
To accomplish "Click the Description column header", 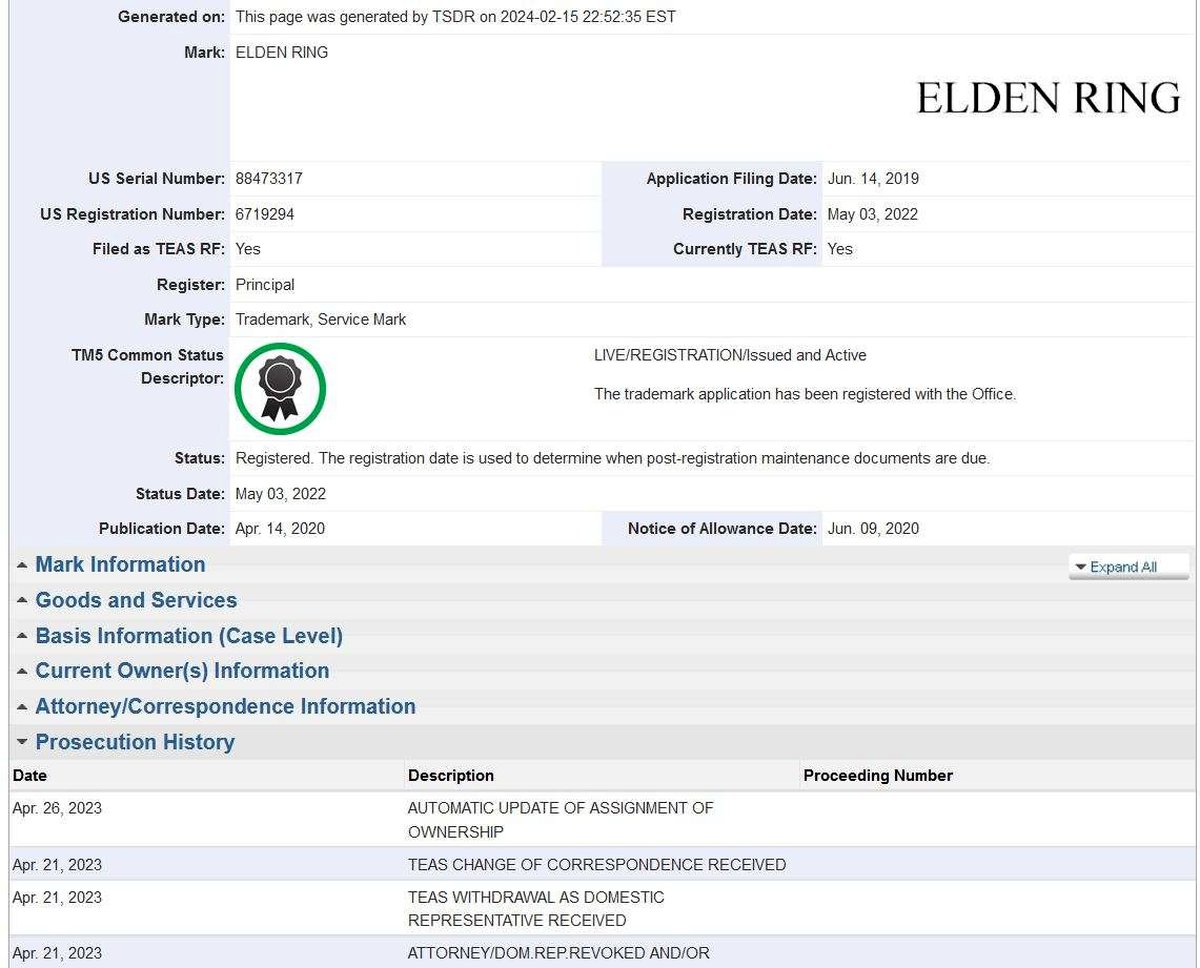I will (450, 776).
